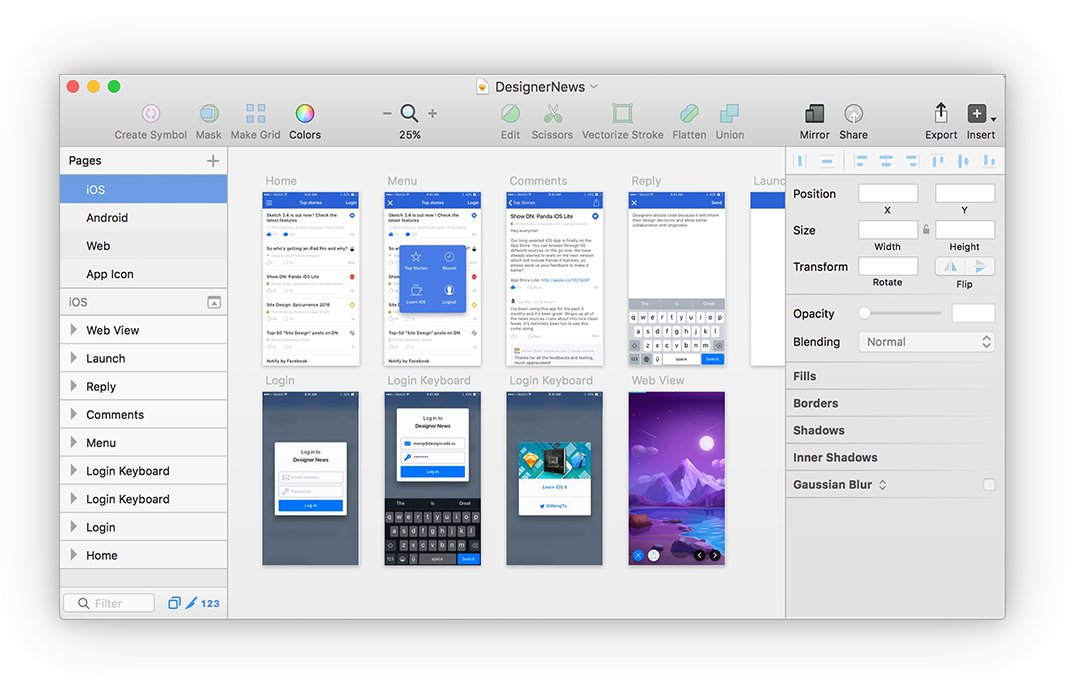Flatten the selected shape

pyautogui.click(x=689, y=113)
